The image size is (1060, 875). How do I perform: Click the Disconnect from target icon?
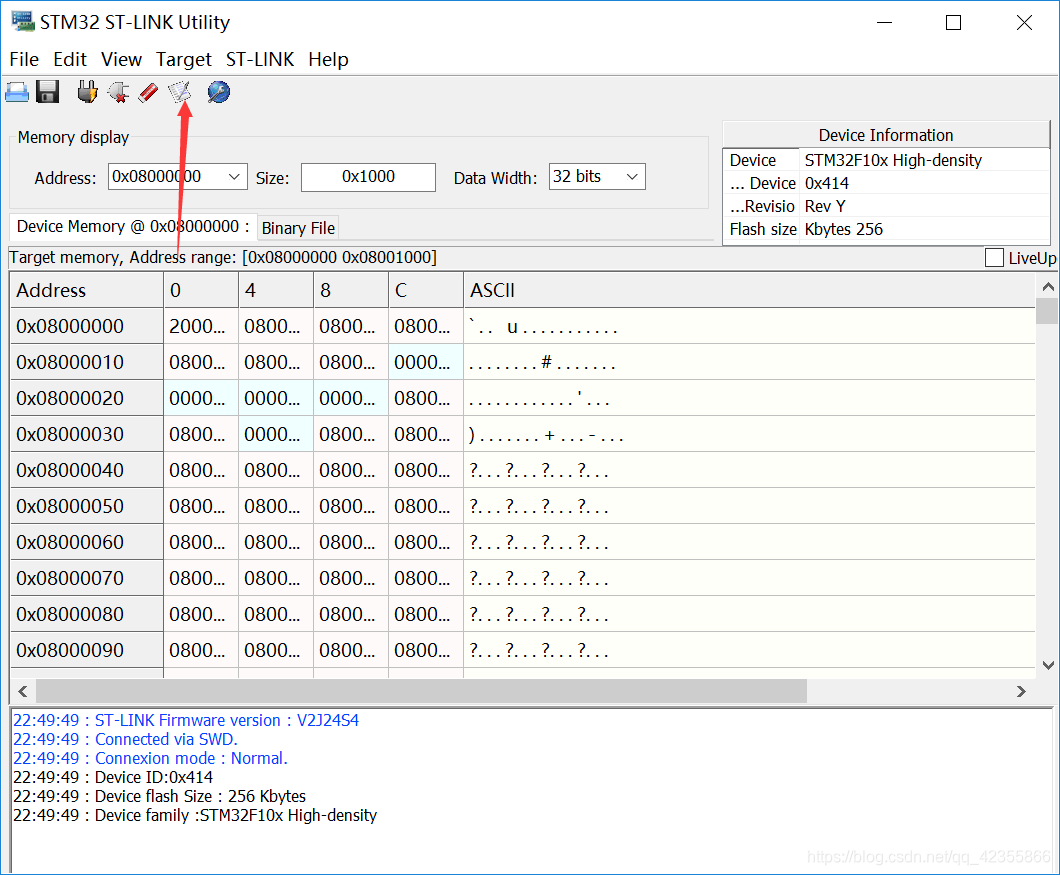click(x=118, y=92)
